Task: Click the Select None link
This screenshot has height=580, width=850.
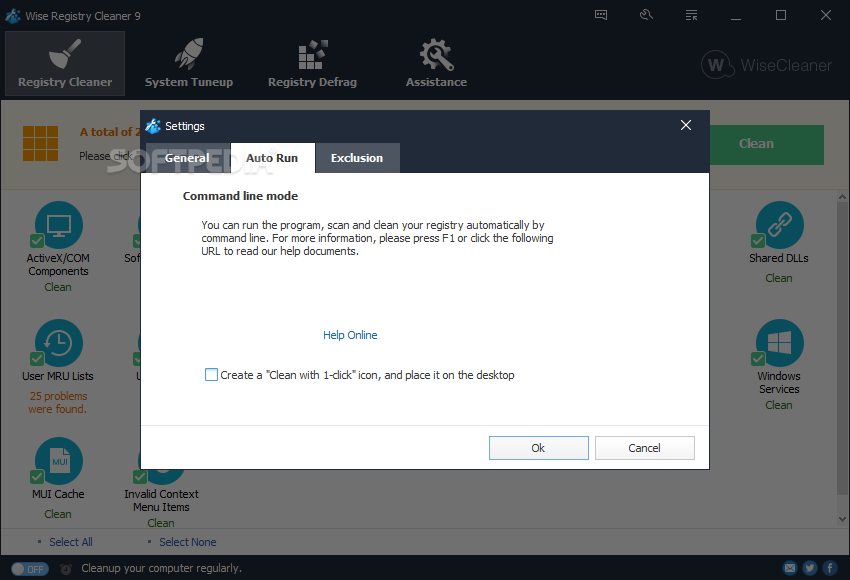Action: coord(188,542)
